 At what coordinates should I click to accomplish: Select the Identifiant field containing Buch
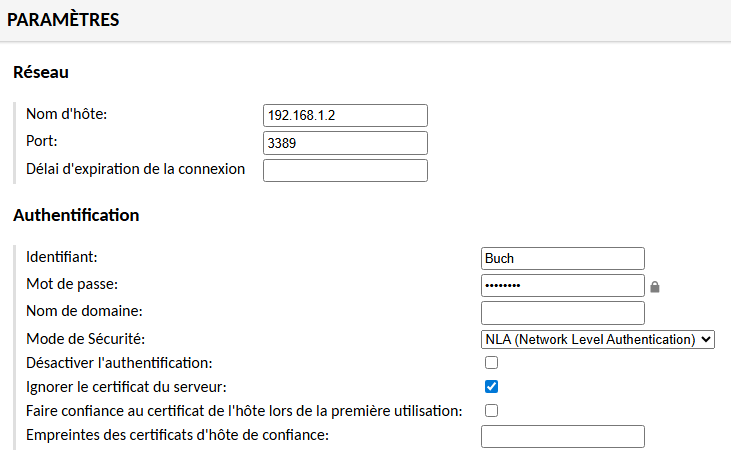(562, 258)
